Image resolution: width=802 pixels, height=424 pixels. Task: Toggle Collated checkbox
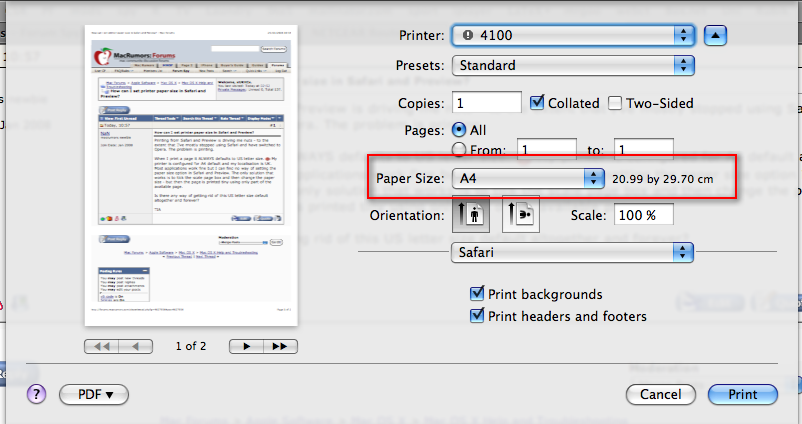[x=537, y=103]
